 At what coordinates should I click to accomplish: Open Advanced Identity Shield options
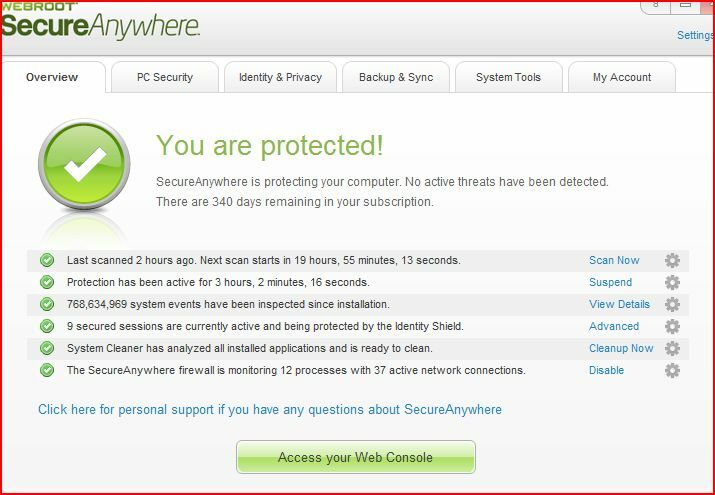point(614,326)
